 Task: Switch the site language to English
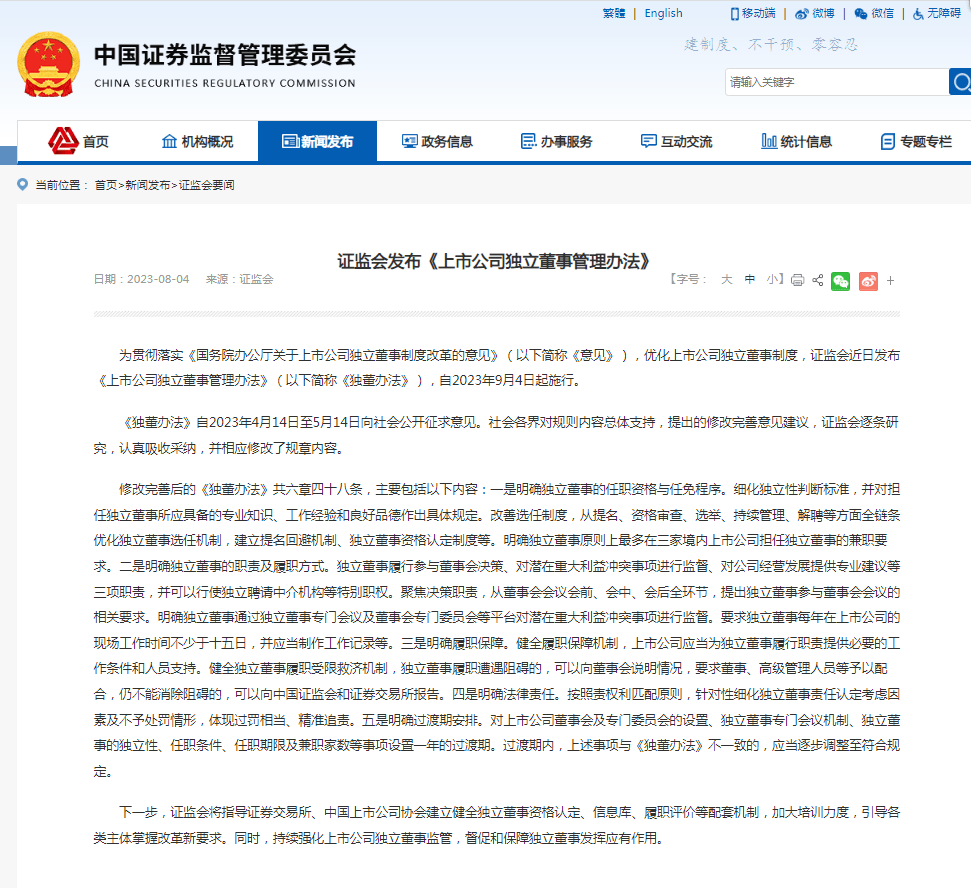(663, 13)
